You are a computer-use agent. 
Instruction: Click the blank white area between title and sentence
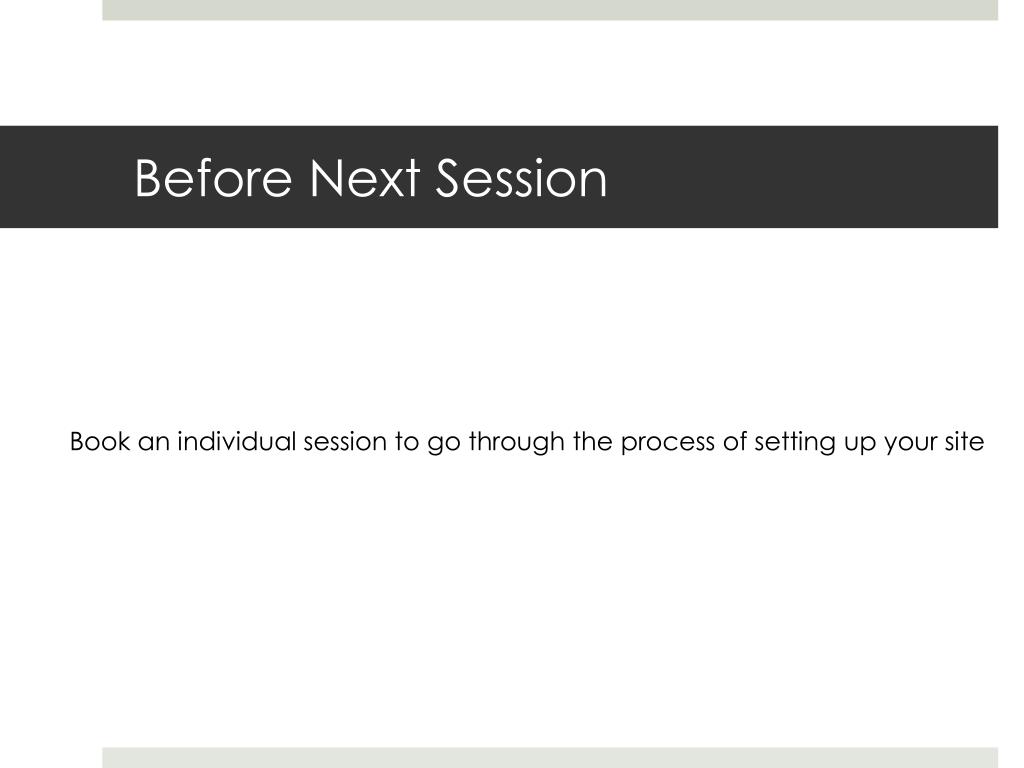(512, 327)
